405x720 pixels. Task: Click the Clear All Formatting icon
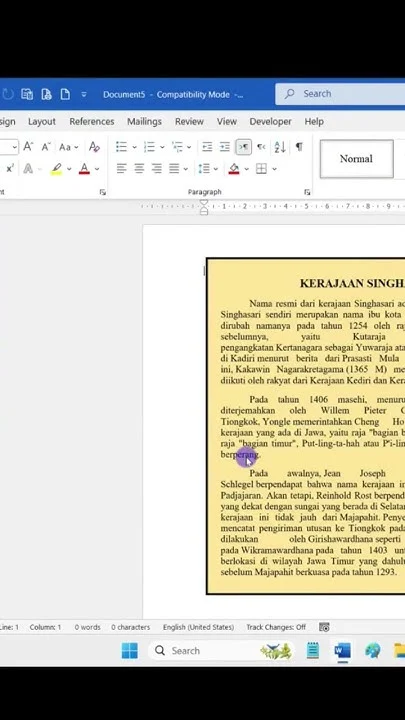[94, 147]
